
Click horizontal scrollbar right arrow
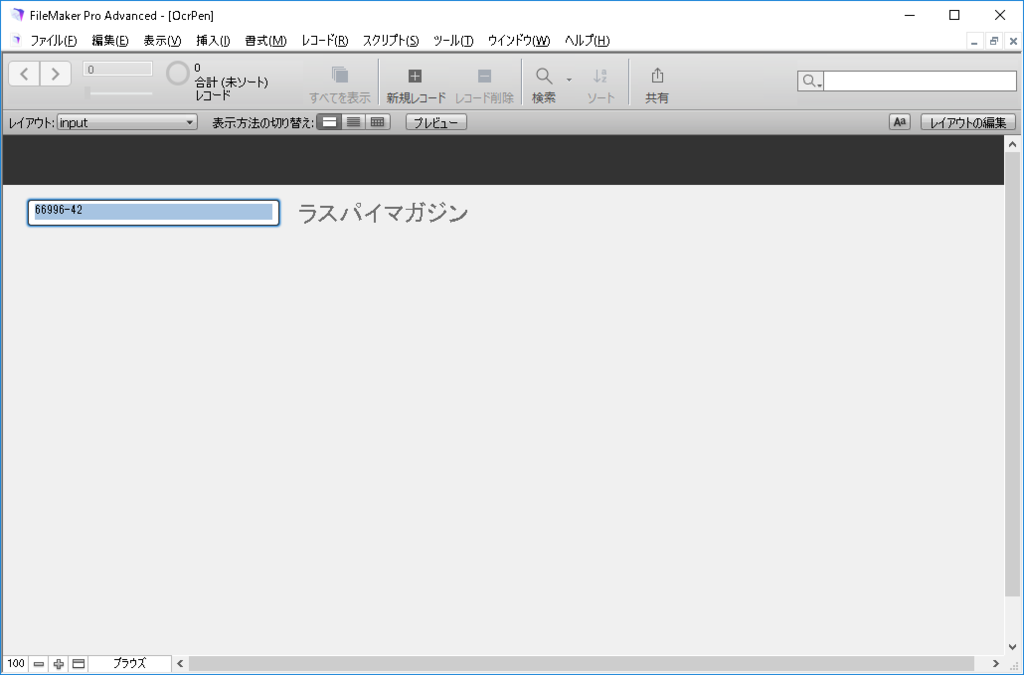click(996, 663)
